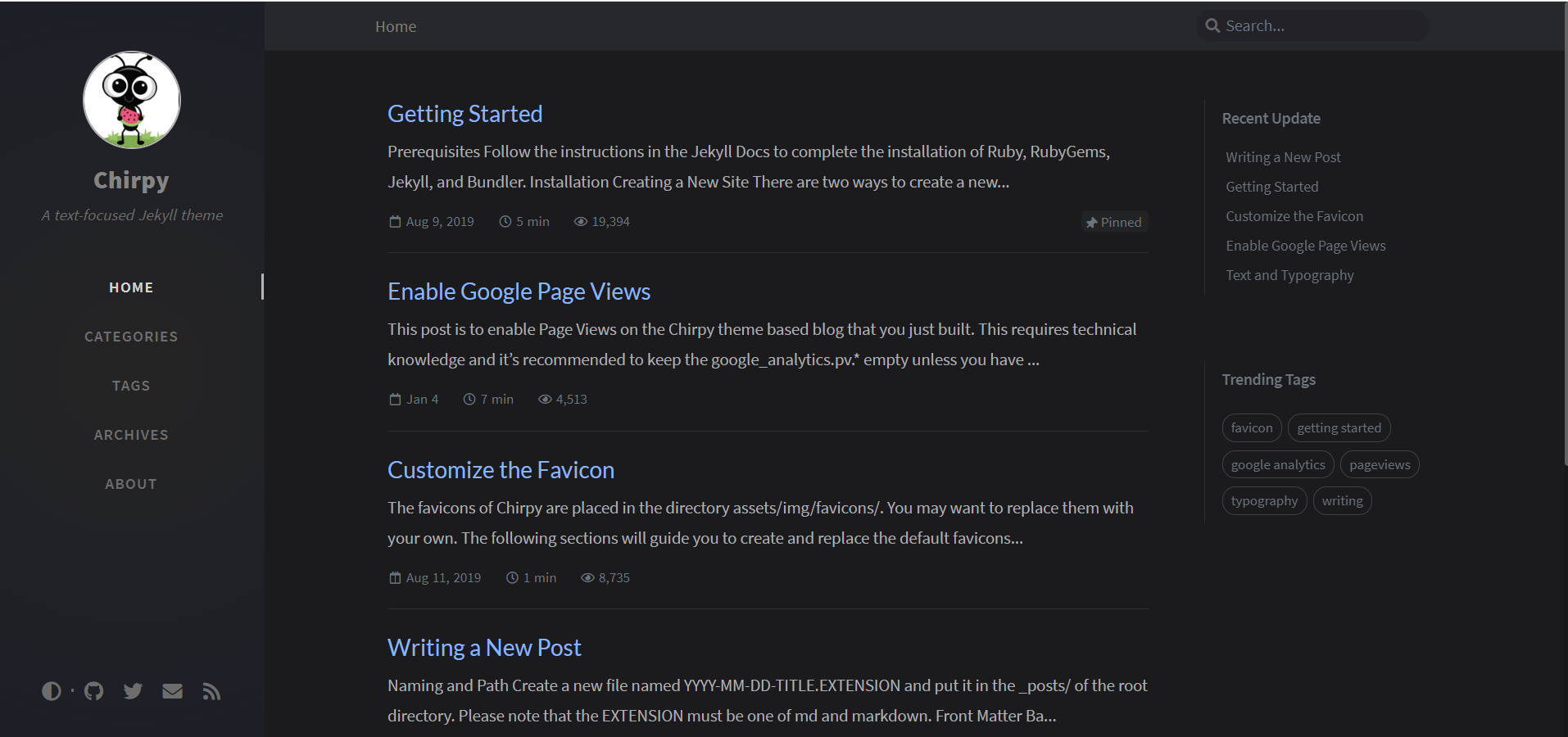Viewport: 1568px width, 737px height.
Task: Click the Twitter bird icon
Action: coord(133,691)
